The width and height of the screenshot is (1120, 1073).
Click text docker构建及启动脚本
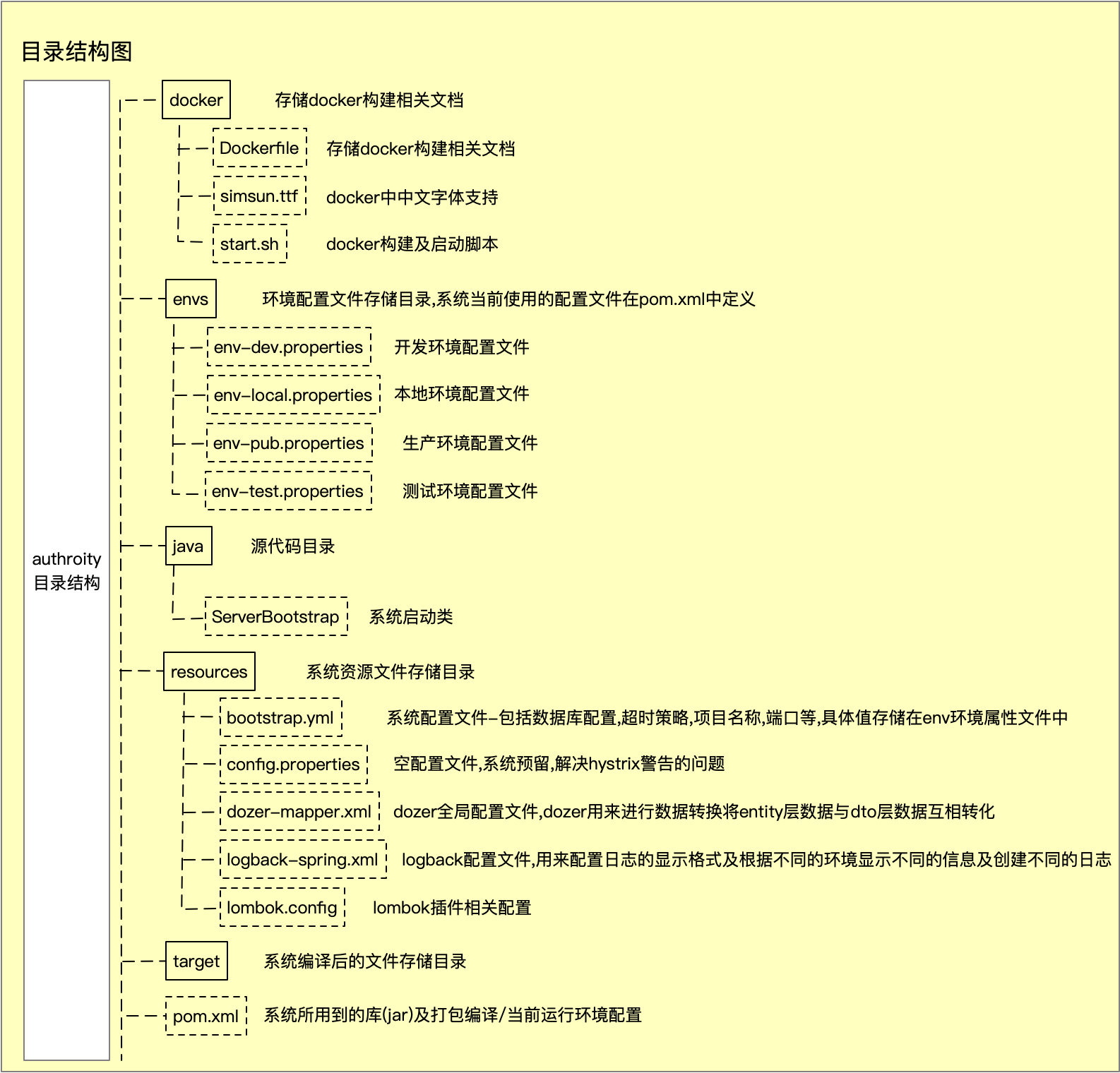tap(412, 244)
